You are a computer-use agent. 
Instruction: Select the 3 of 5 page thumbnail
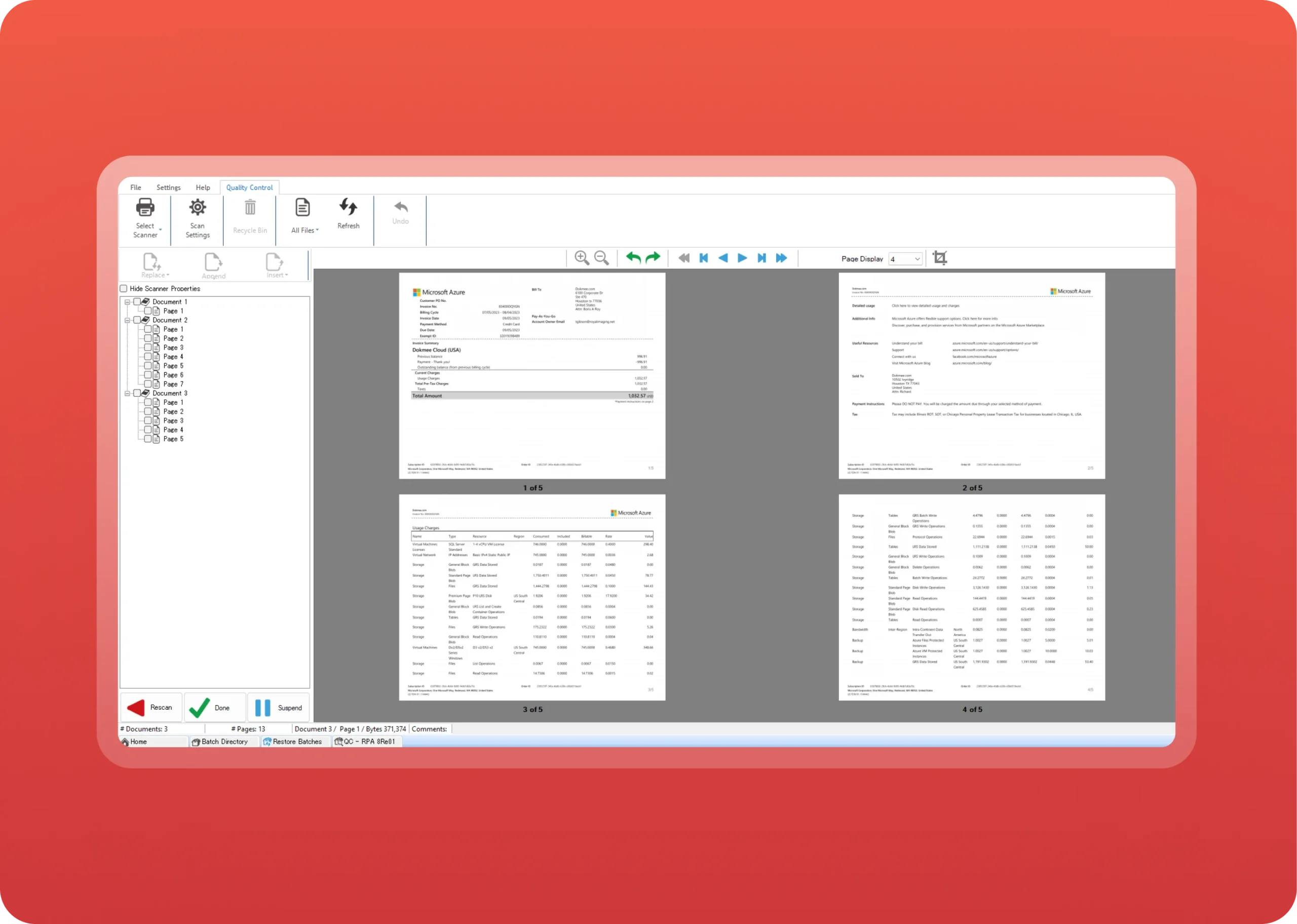532,597
